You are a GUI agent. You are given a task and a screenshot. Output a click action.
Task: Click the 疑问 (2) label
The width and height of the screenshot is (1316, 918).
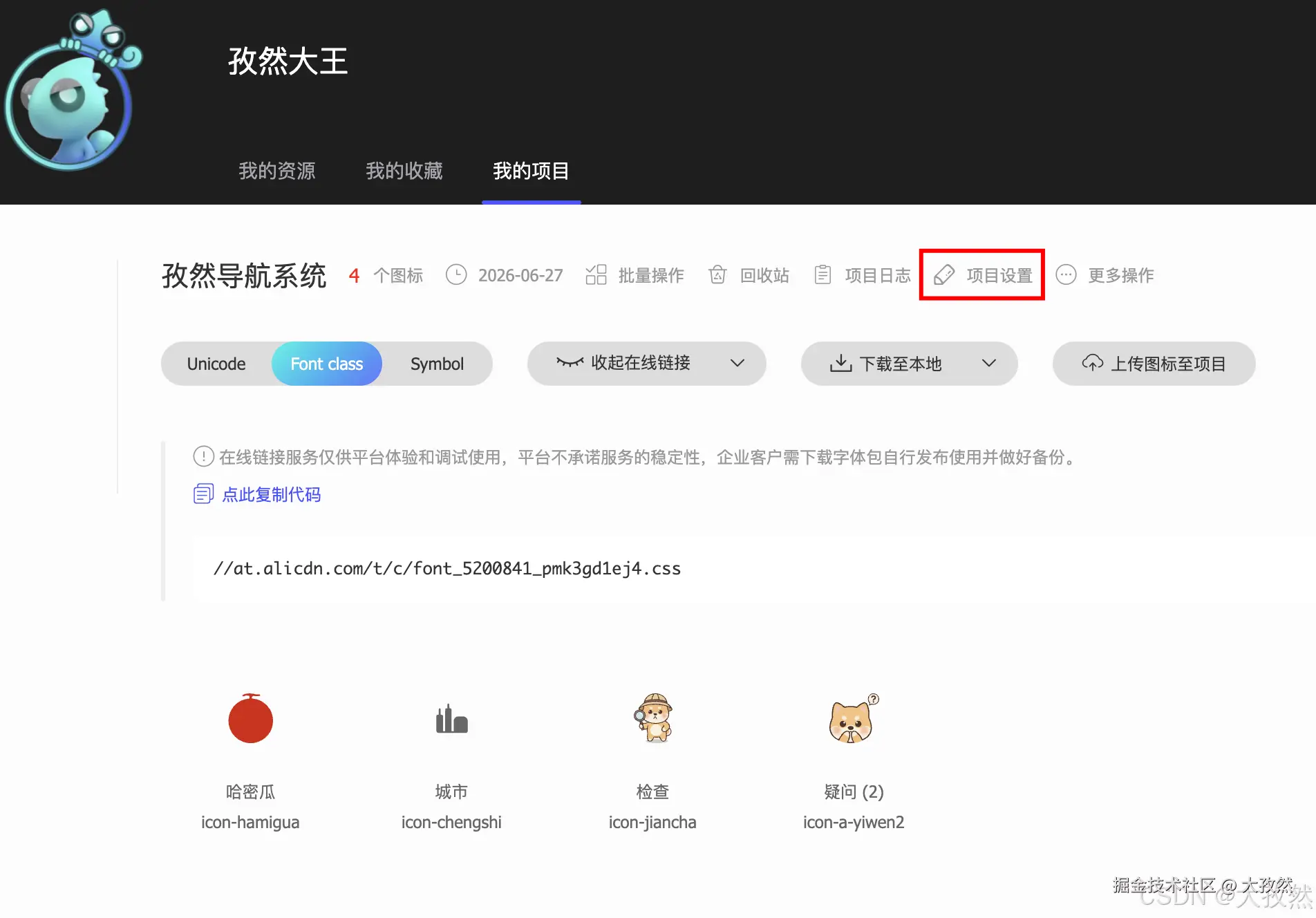[854, 791]
